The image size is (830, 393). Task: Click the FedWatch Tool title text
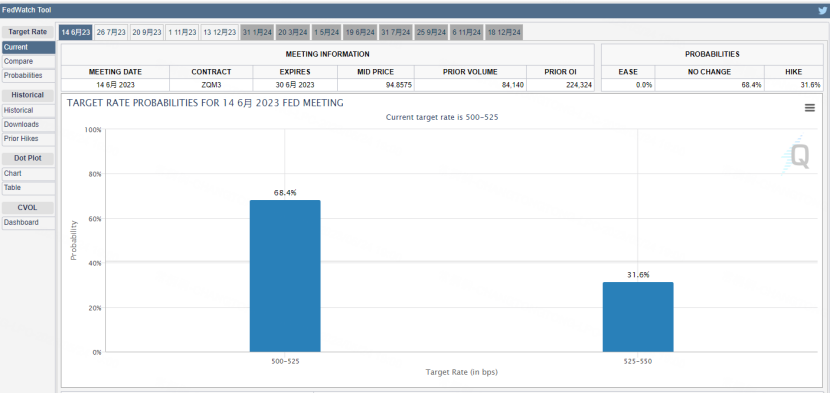26,10
